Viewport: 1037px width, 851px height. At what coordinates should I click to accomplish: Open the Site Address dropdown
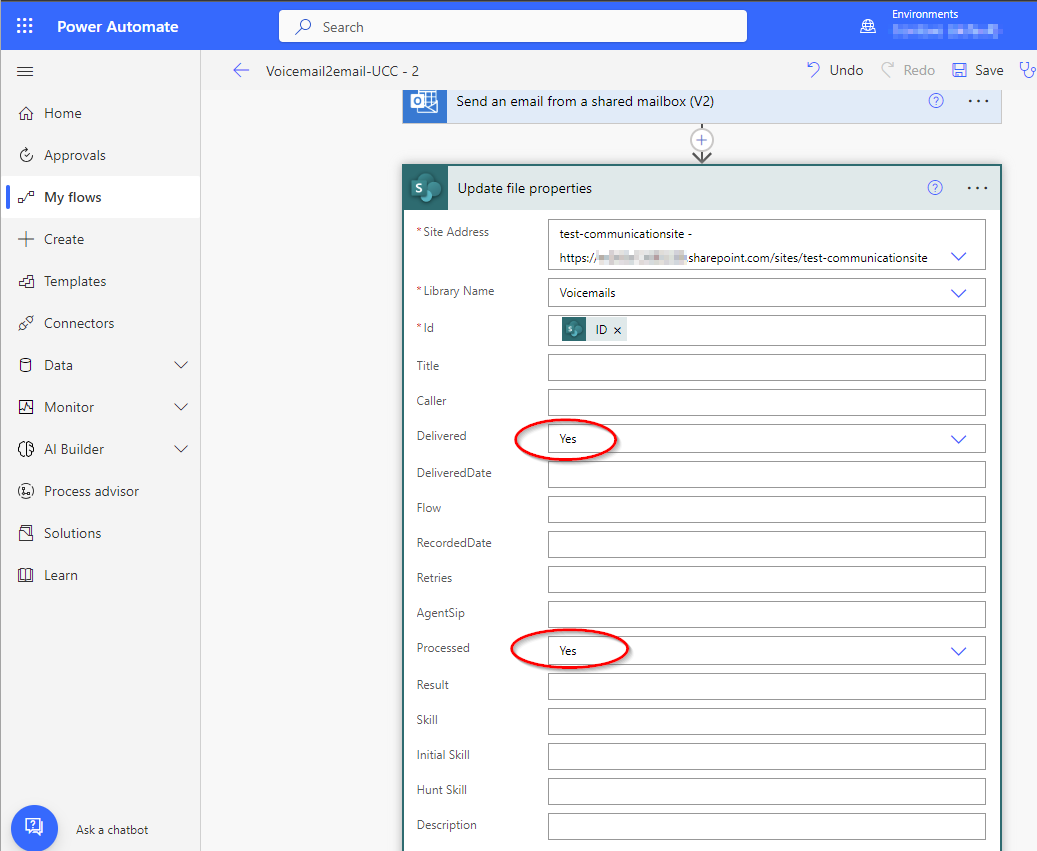959,257
